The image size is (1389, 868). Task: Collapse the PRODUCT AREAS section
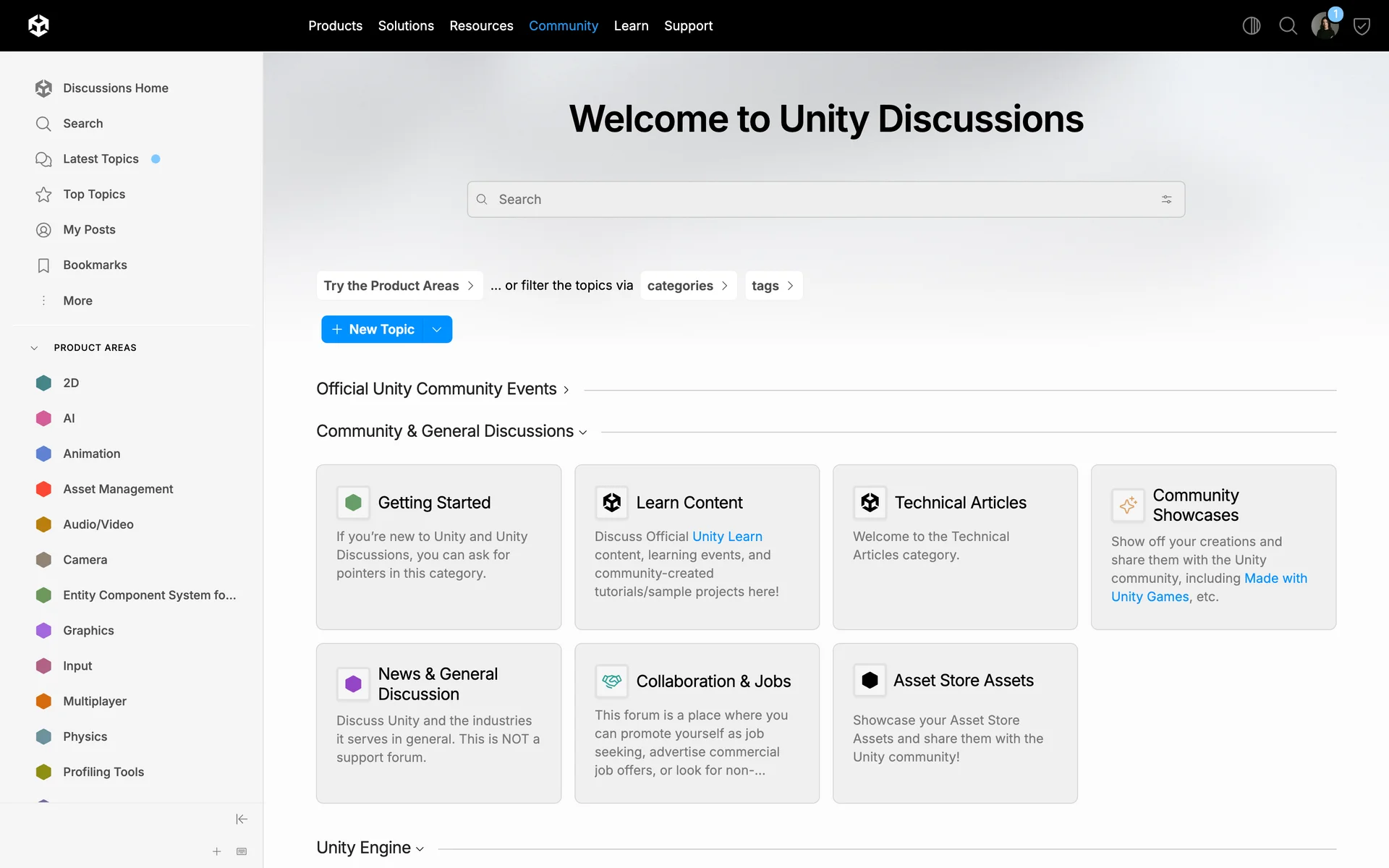click(34, 347)
